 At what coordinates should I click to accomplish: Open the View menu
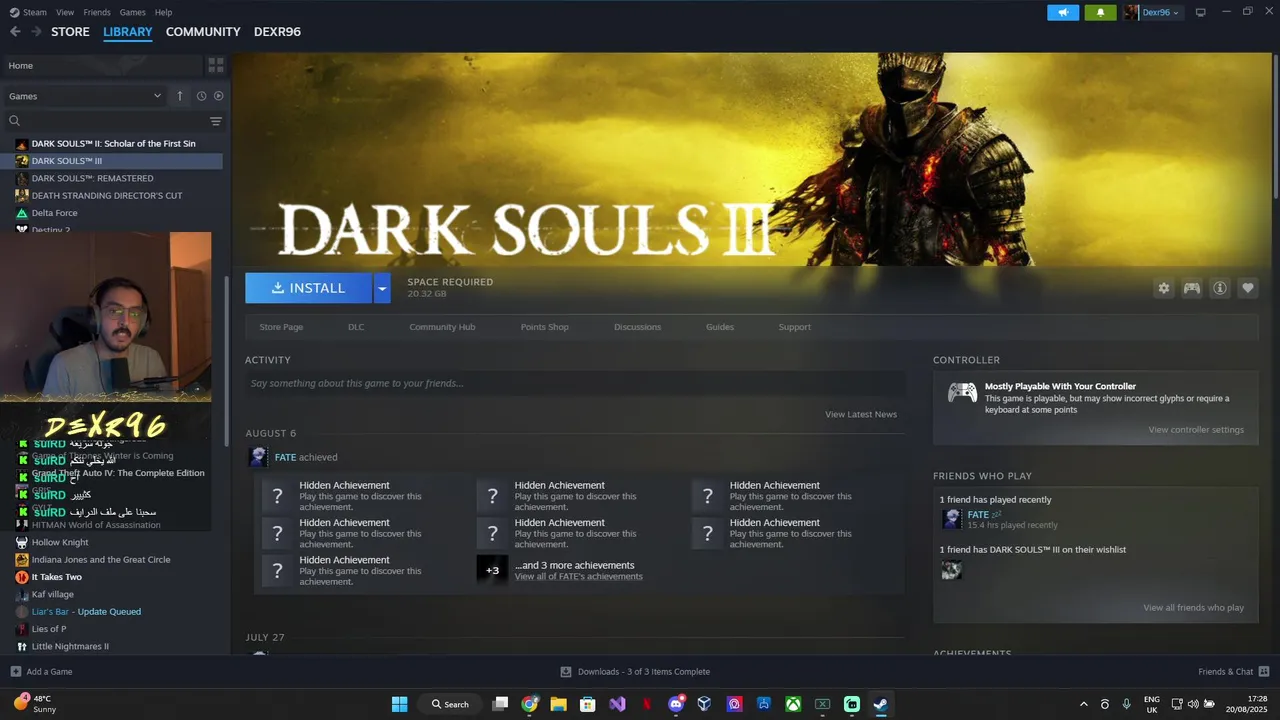(65, 12)
